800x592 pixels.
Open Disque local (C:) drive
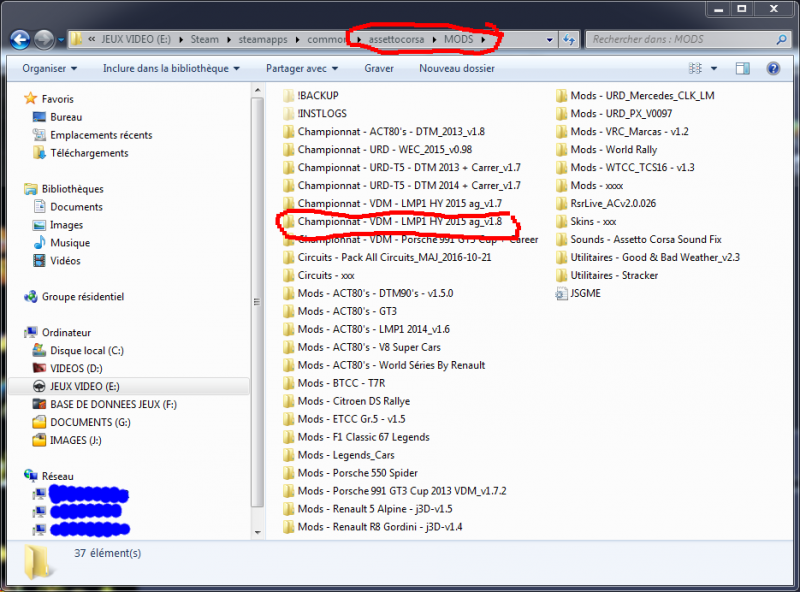tap(87, 351)
